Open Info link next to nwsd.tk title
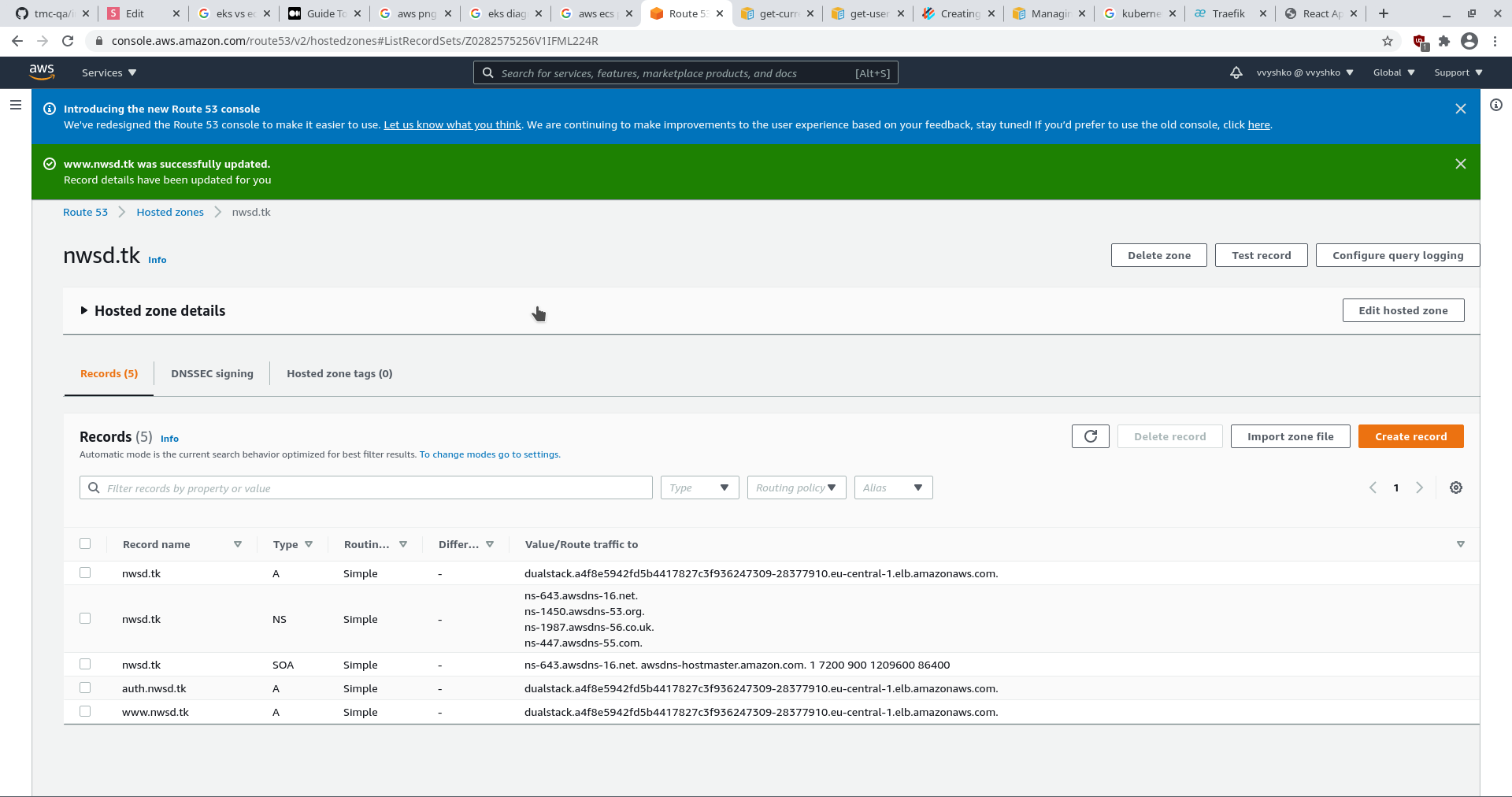The height and width of the screenshot is (797, 1512). 157,260
